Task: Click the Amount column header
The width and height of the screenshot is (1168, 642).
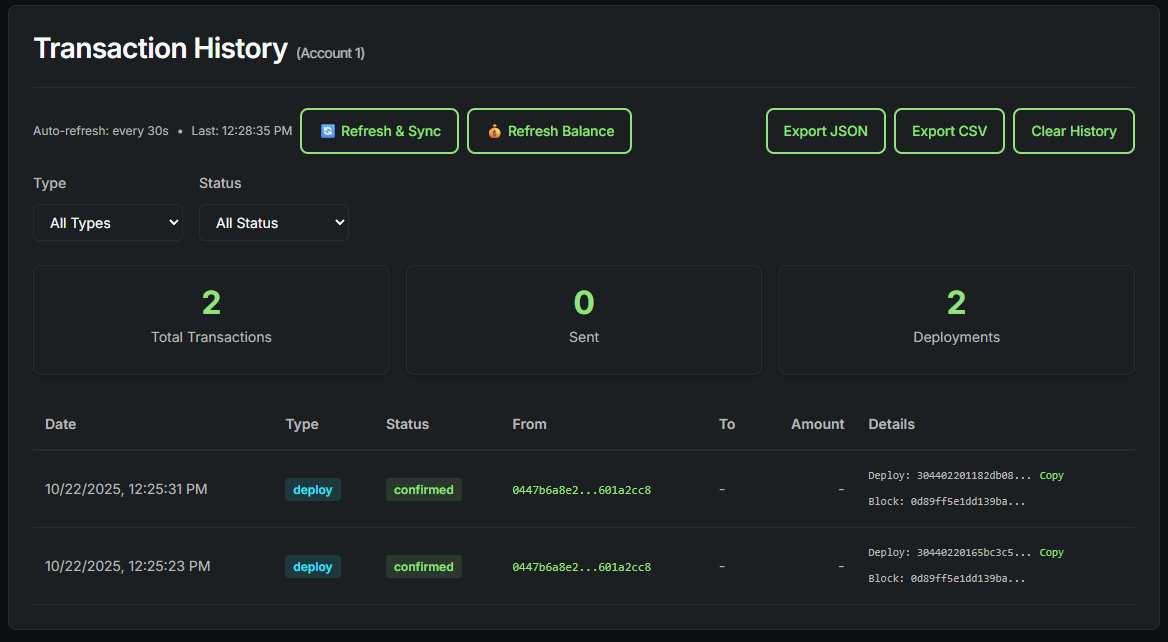Action: click(817, 424)
